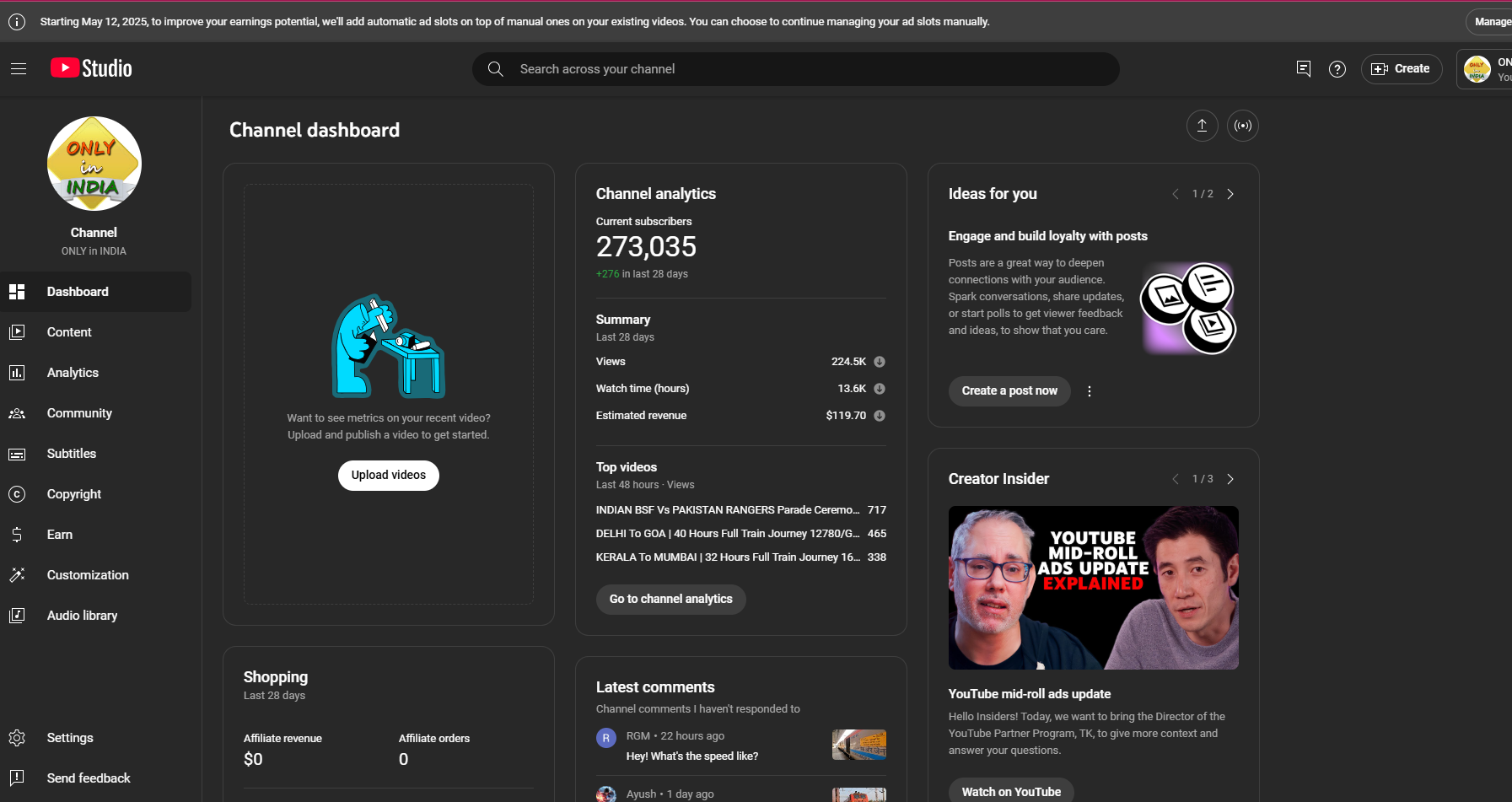Click the info icon in banner
The image size is (1512, 802).
17,22
